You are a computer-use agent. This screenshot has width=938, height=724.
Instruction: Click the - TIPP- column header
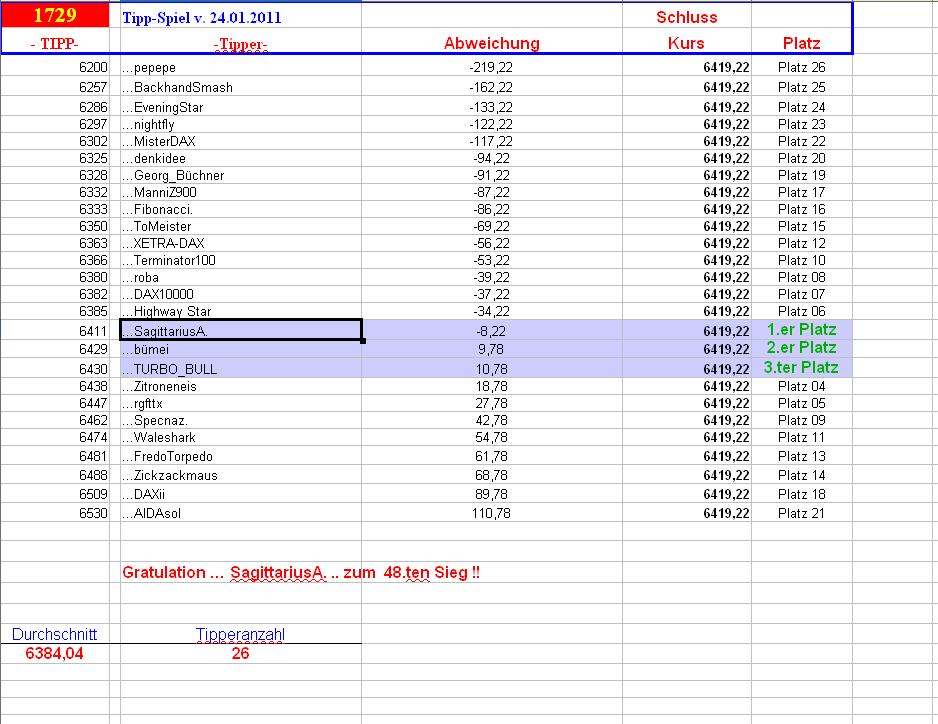coord(56,43)
